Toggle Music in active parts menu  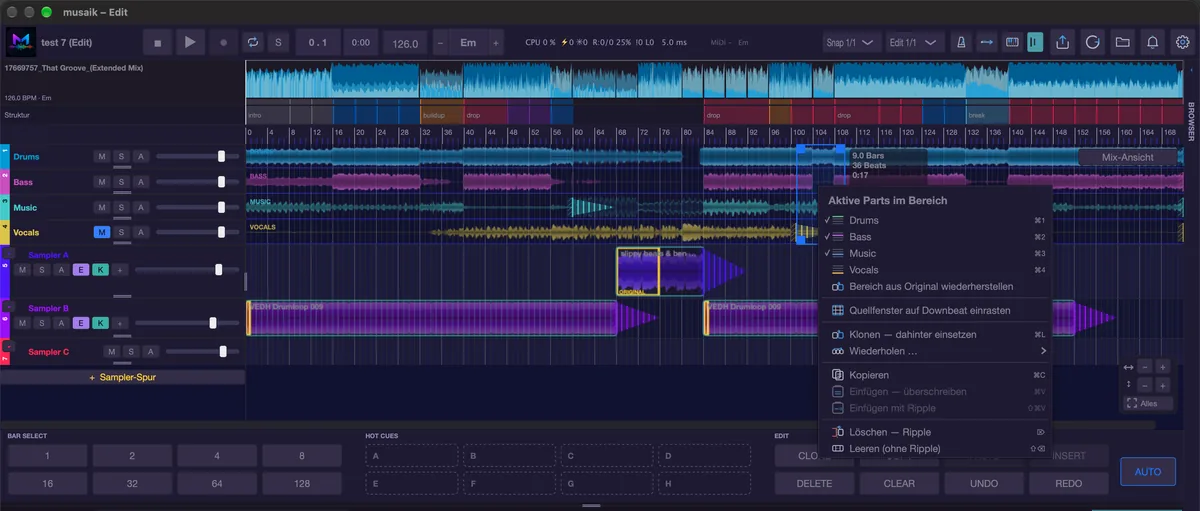tap(935, 253)
